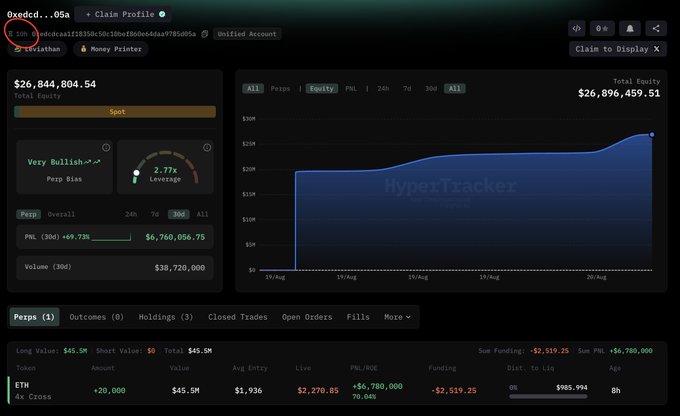The image size is (680, 416).
Task: Set chart range to All
Action: coord(454,88)
